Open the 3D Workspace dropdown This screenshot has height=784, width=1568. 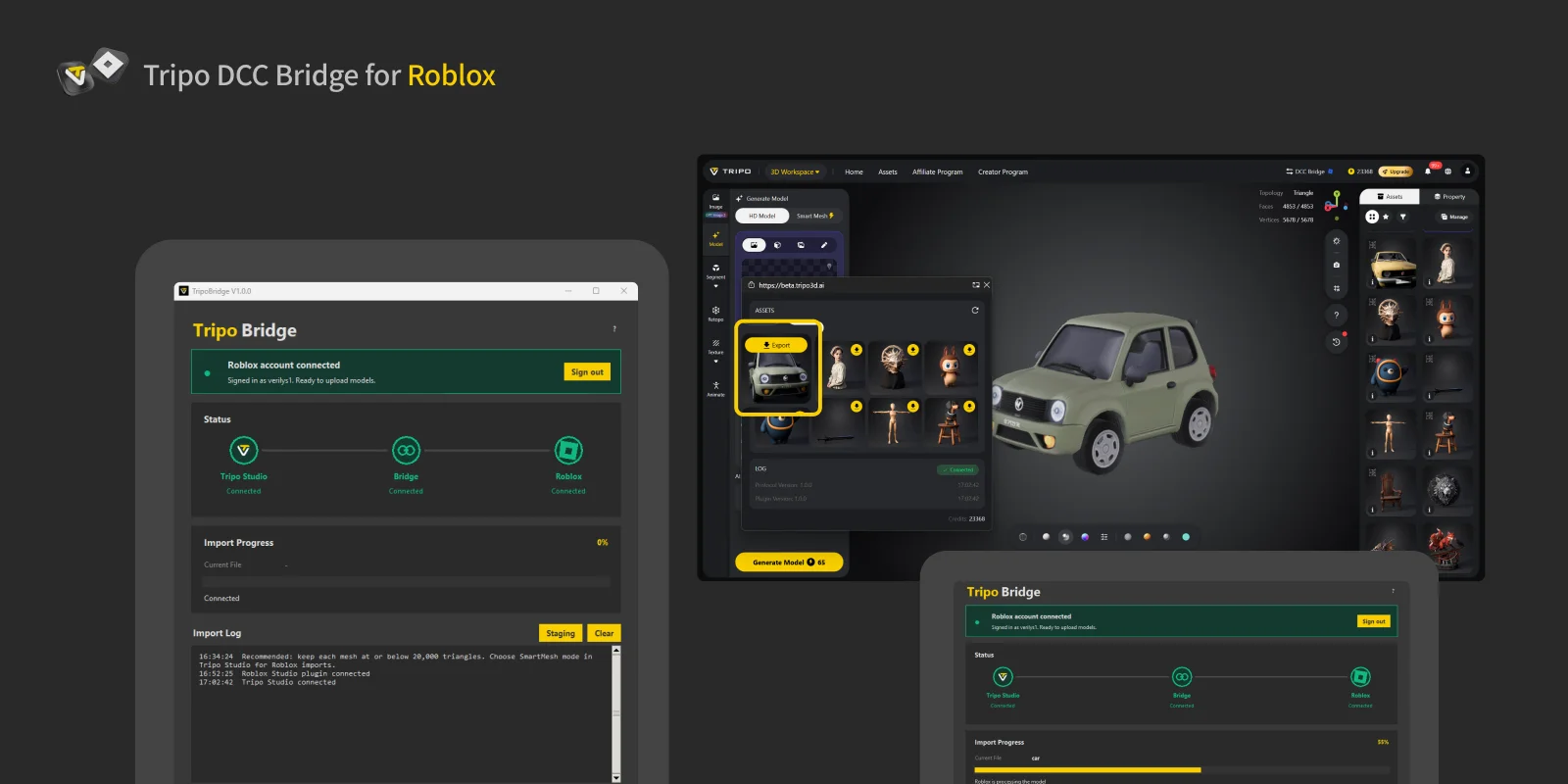tap(795, 171)
